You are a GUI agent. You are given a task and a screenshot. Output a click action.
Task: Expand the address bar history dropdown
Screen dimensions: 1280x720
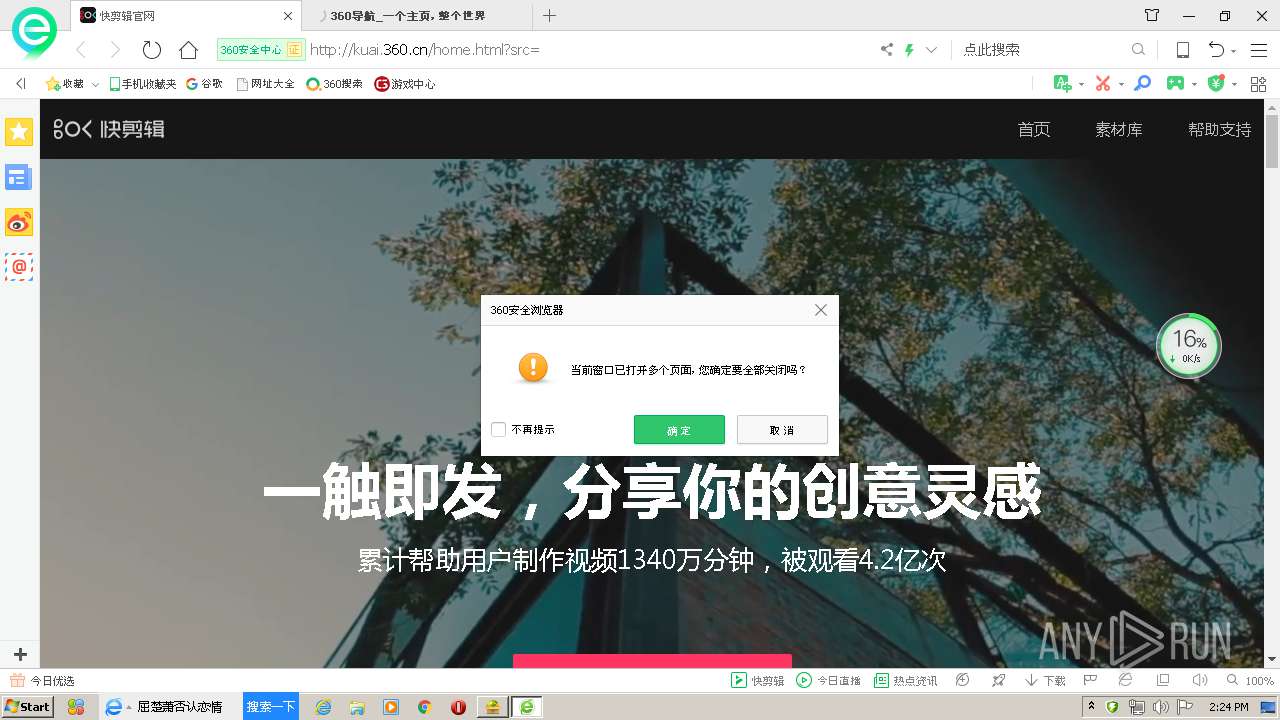(x=932, y=49)
